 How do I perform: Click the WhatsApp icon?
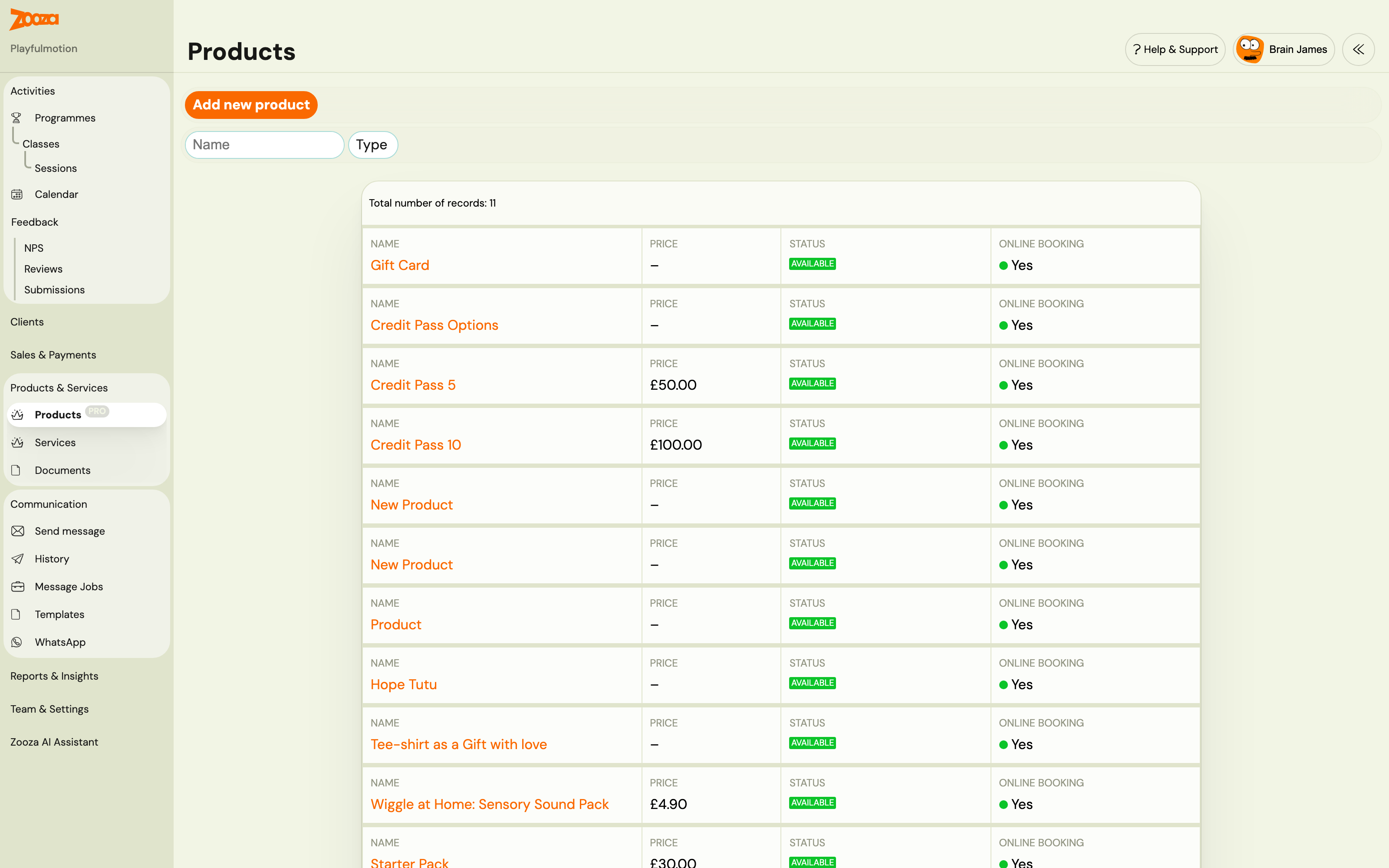point(16,642)
